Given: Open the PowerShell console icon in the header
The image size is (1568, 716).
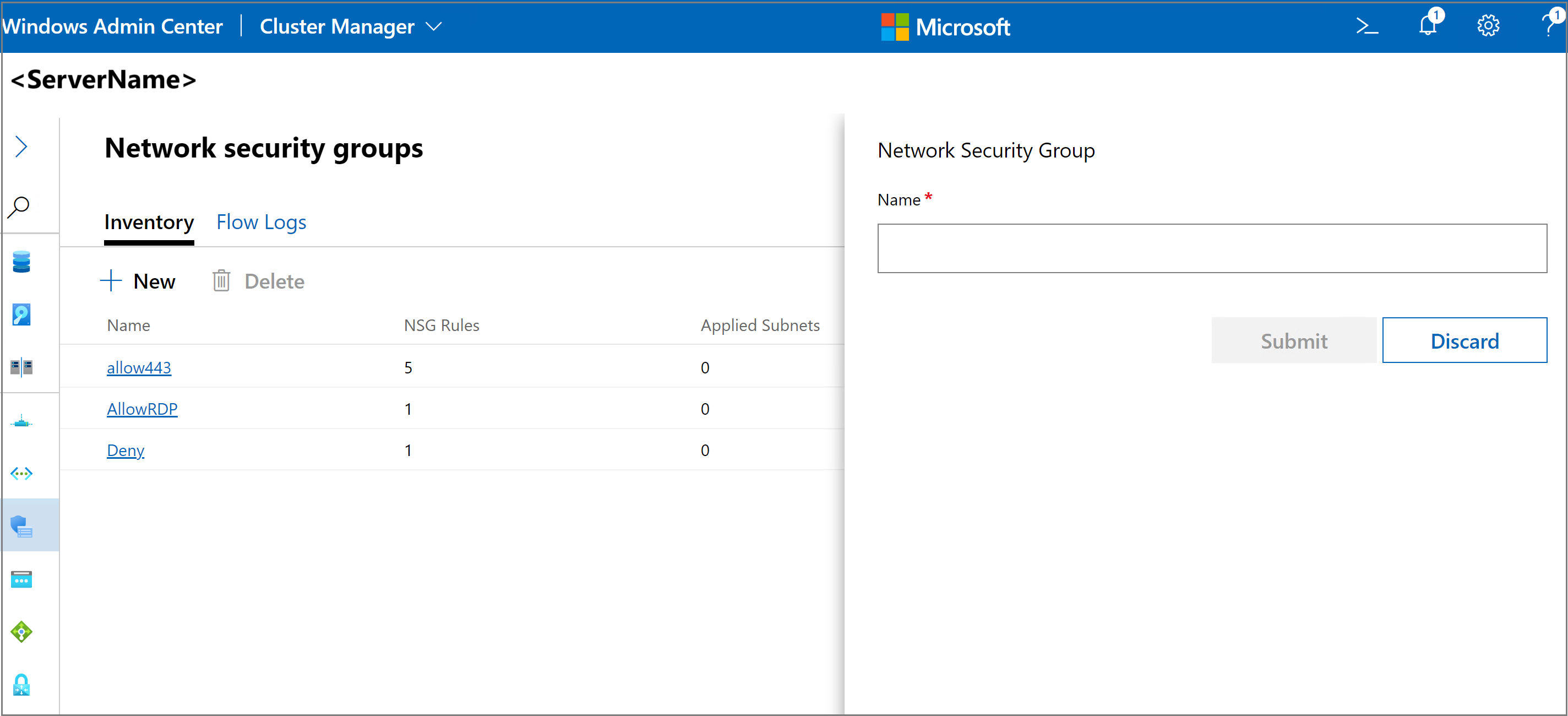Looking at the screenshot, I should (x=1367, y=25).
